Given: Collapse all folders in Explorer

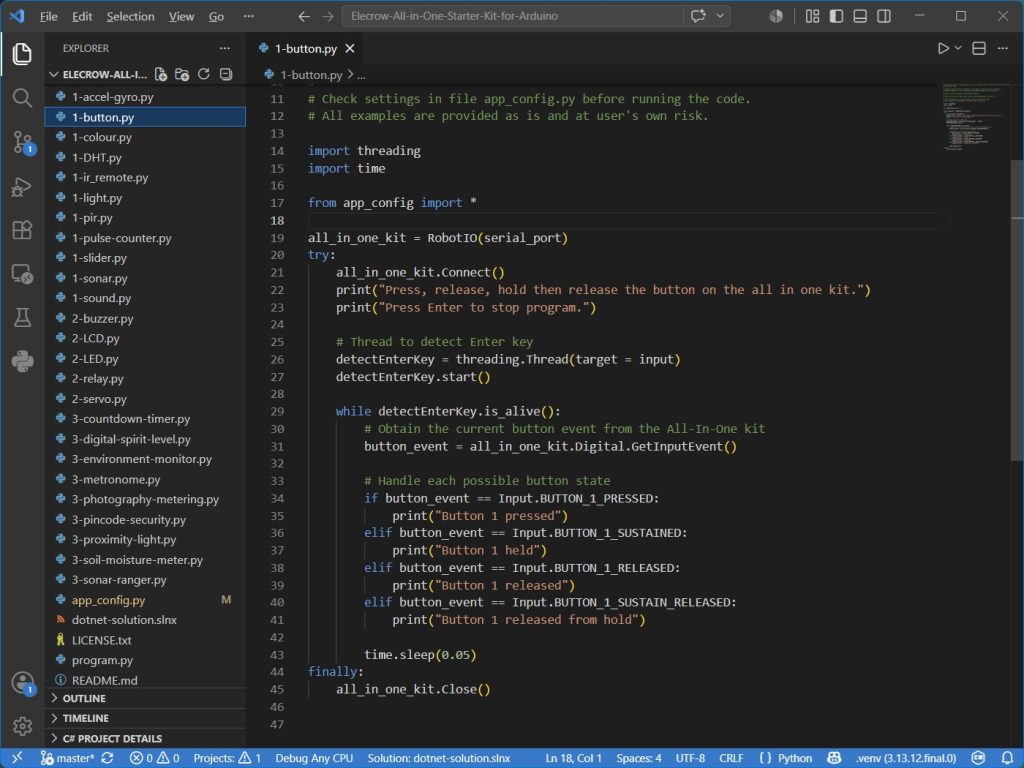Looking at the screenshot, I should coord(226,74).
